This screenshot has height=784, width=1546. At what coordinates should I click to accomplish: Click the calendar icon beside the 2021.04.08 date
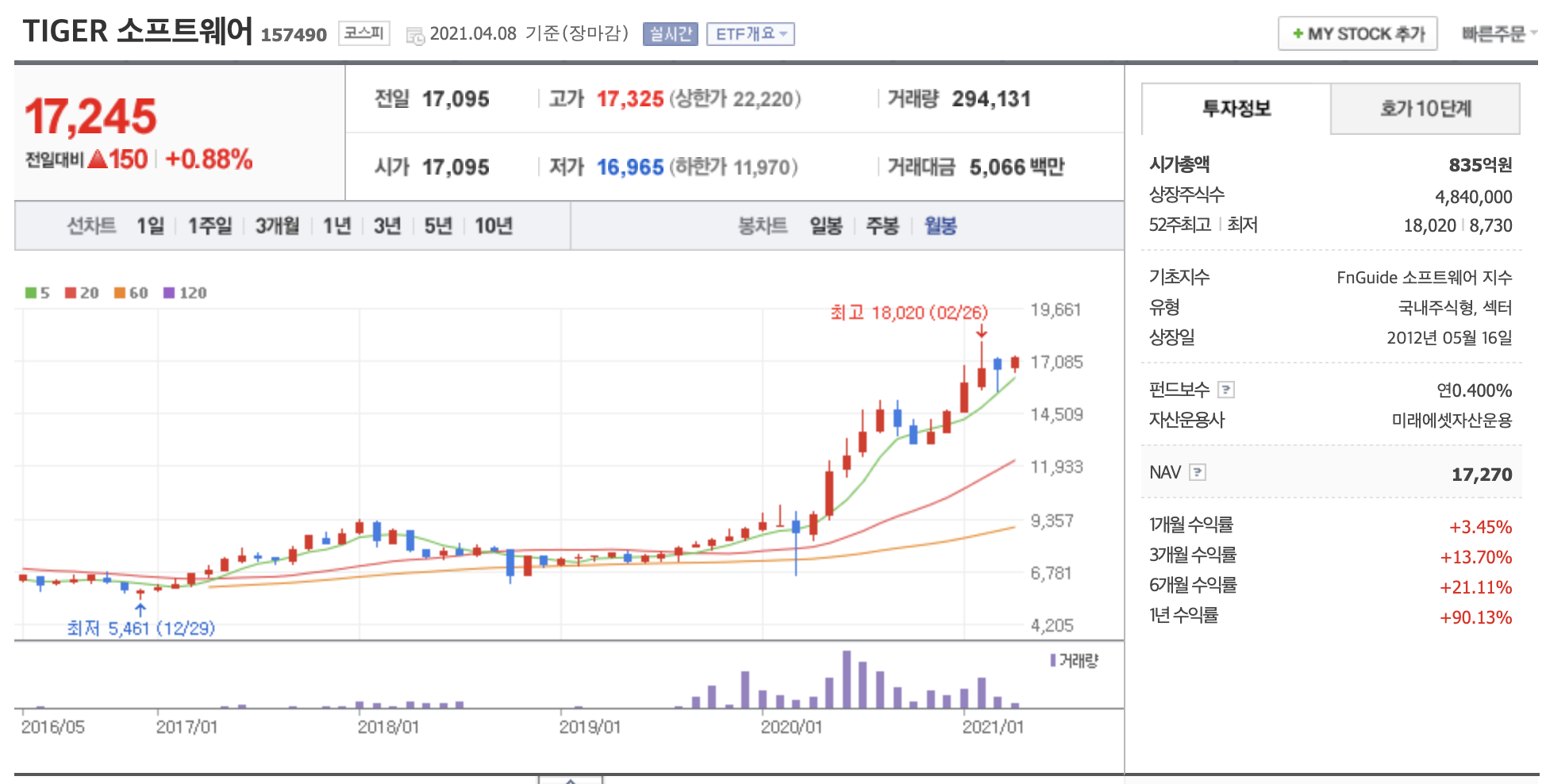[x=415, y=35]
